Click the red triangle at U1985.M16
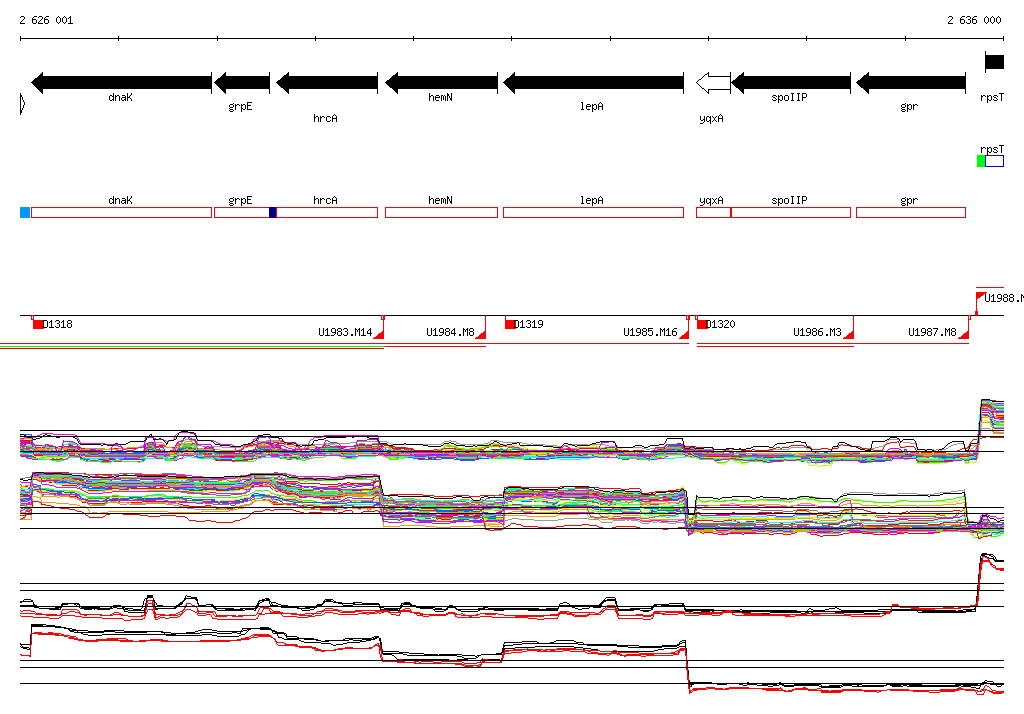The height and width of the screenshot is (714, 1024). coord(684,334)
